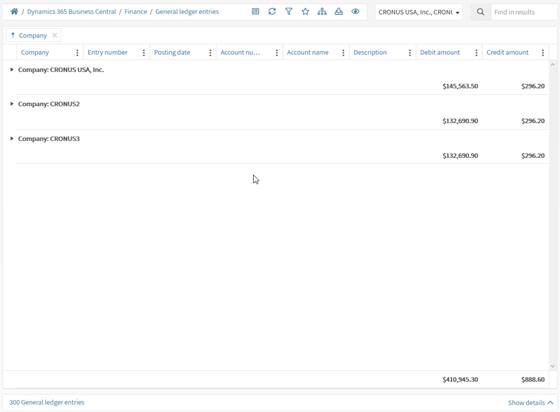Sort by Description column header
Viewport: 560px width, 412px height.
pyautogui.click(x=370, y=52)
